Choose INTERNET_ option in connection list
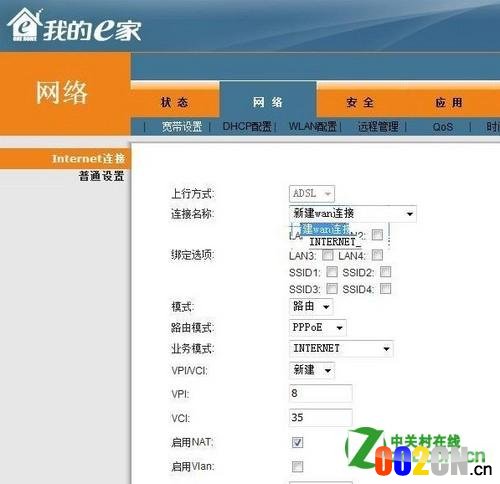The image size is (500, 484). [334, 242]
